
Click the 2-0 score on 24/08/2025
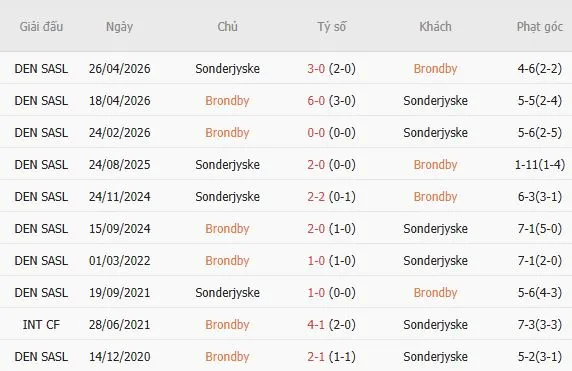(x=316, y=165)
